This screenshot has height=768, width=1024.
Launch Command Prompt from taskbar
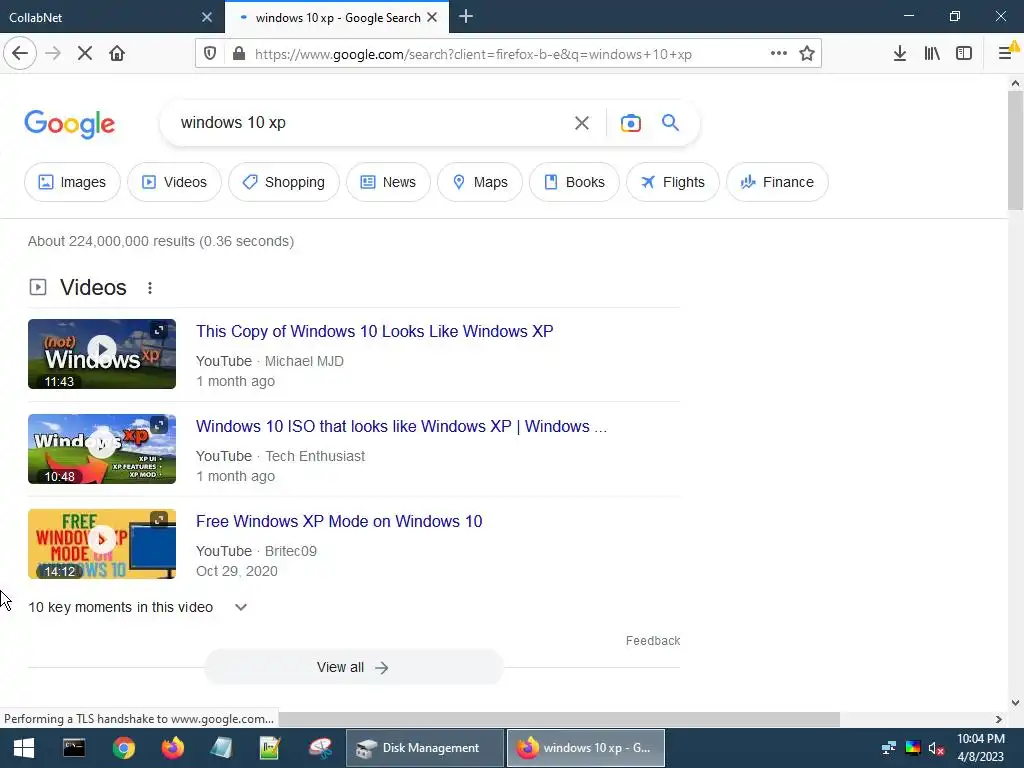[74, 748]
